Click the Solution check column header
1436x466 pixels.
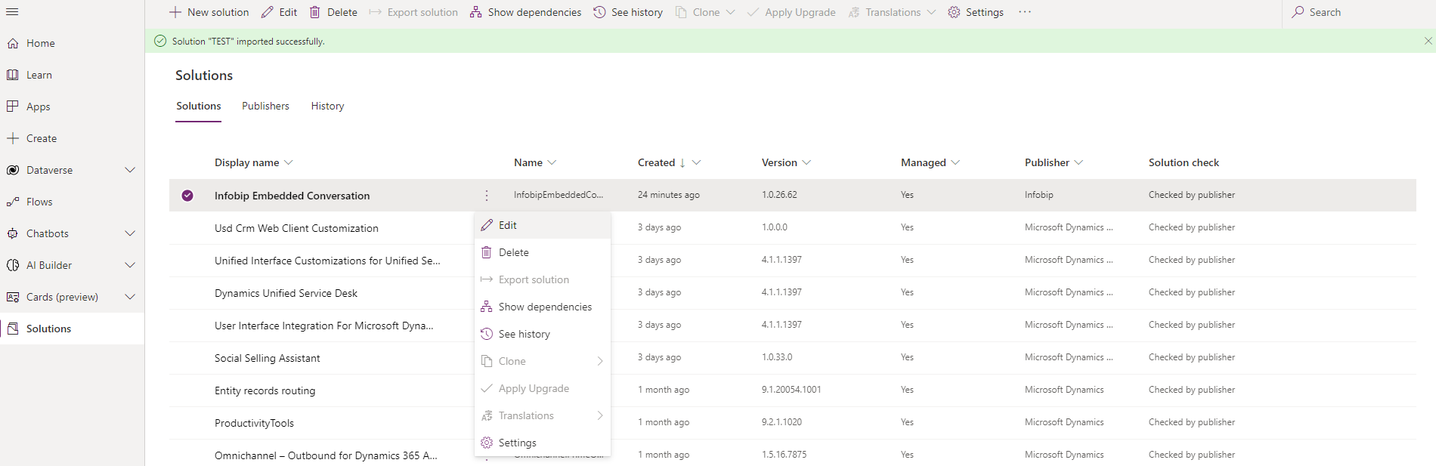pyautogui.click(x=1184, y=162)
